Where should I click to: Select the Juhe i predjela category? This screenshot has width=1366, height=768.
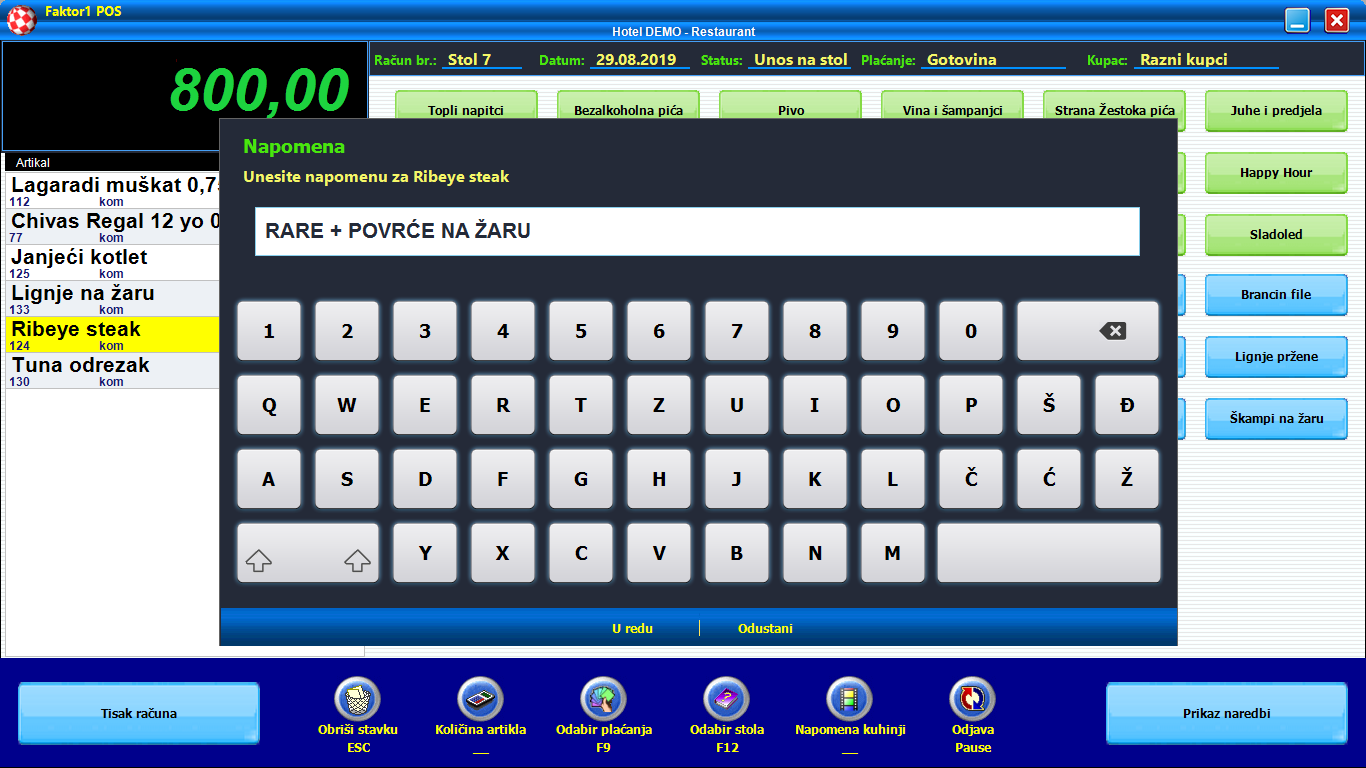(x=1275, y=111)
